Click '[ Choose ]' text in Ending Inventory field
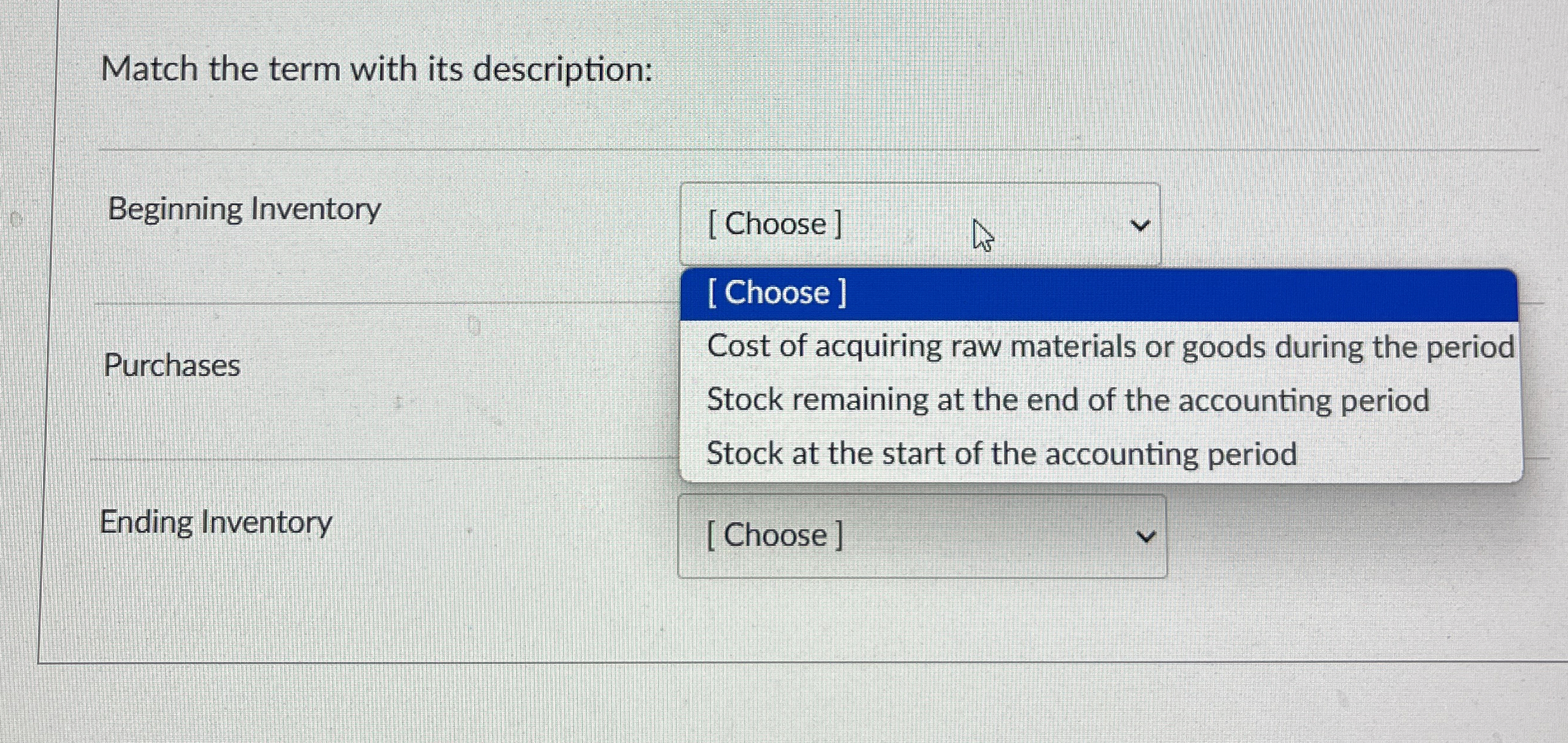1568x743 pixels. [x=774, y=536]
